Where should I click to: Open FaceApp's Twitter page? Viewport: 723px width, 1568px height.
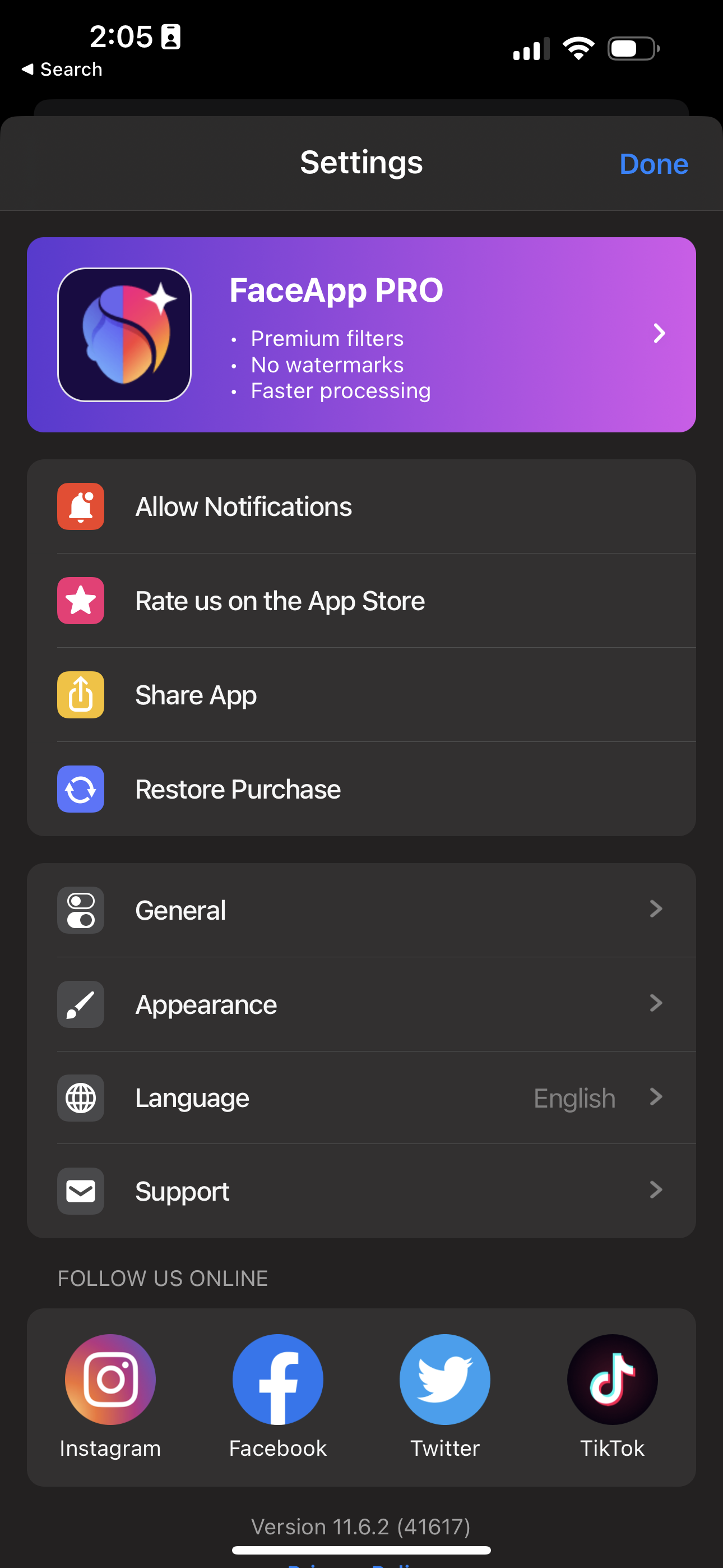point(445,1380)
